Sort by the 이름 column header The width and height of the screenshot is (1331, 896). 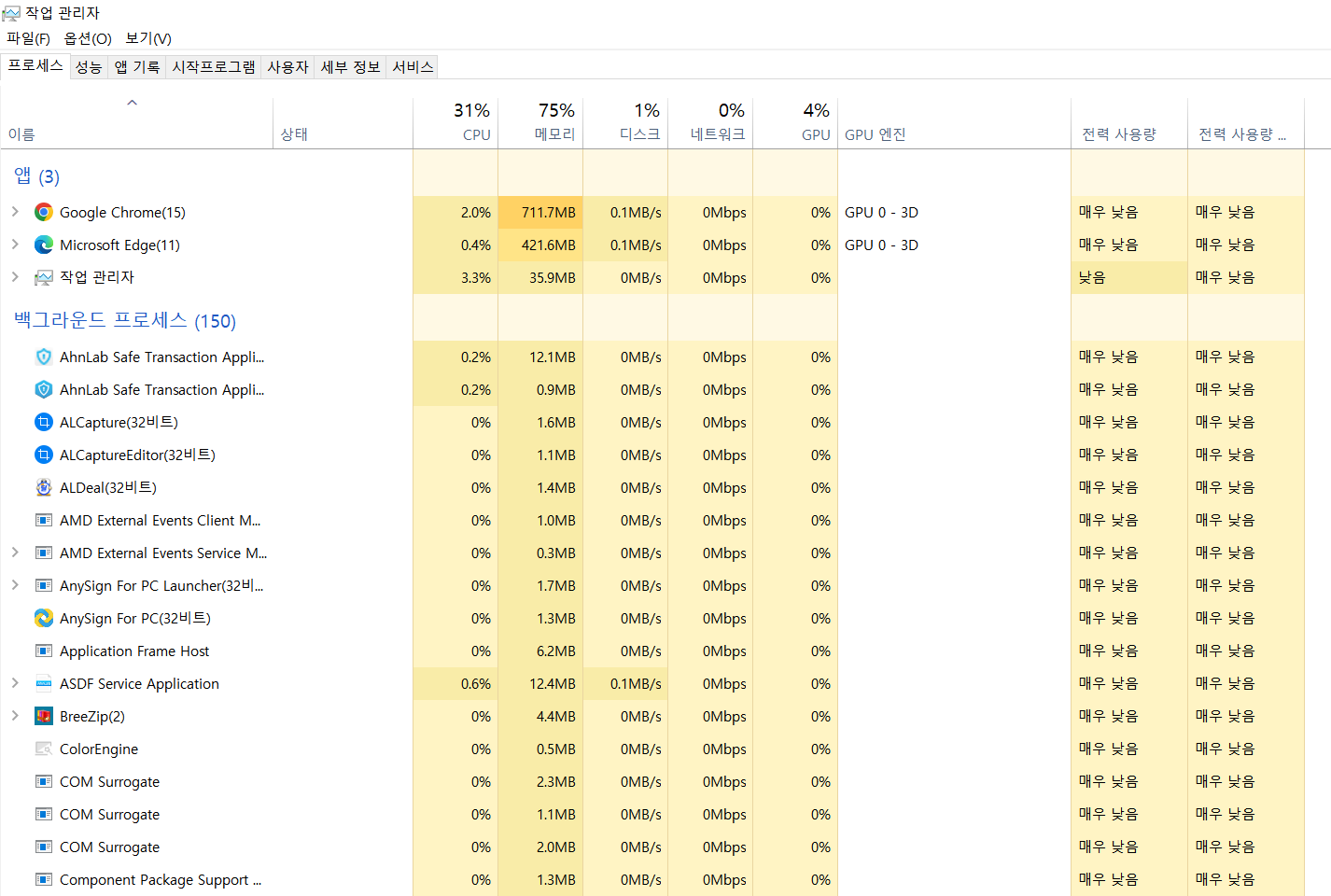(136, 123)
